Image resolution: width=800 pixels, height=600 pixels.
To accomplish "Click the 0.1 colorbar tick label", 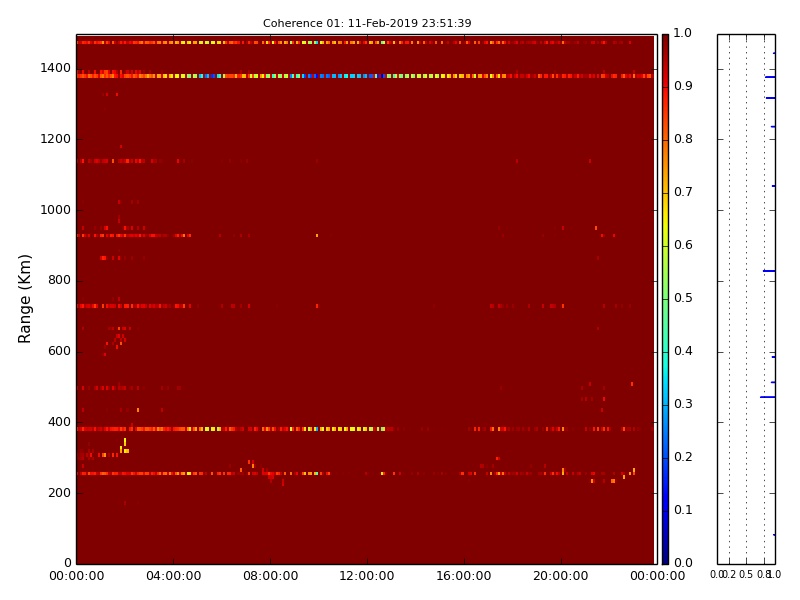I will point(683,510).
